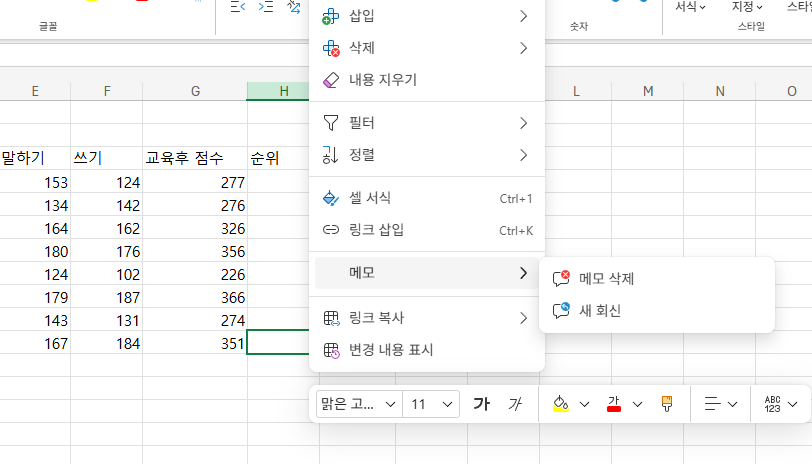This screenshot has height=464, width=812.
Task: Choose 링크 삽입 from the context menu
Action: click(x=427, y=230)
